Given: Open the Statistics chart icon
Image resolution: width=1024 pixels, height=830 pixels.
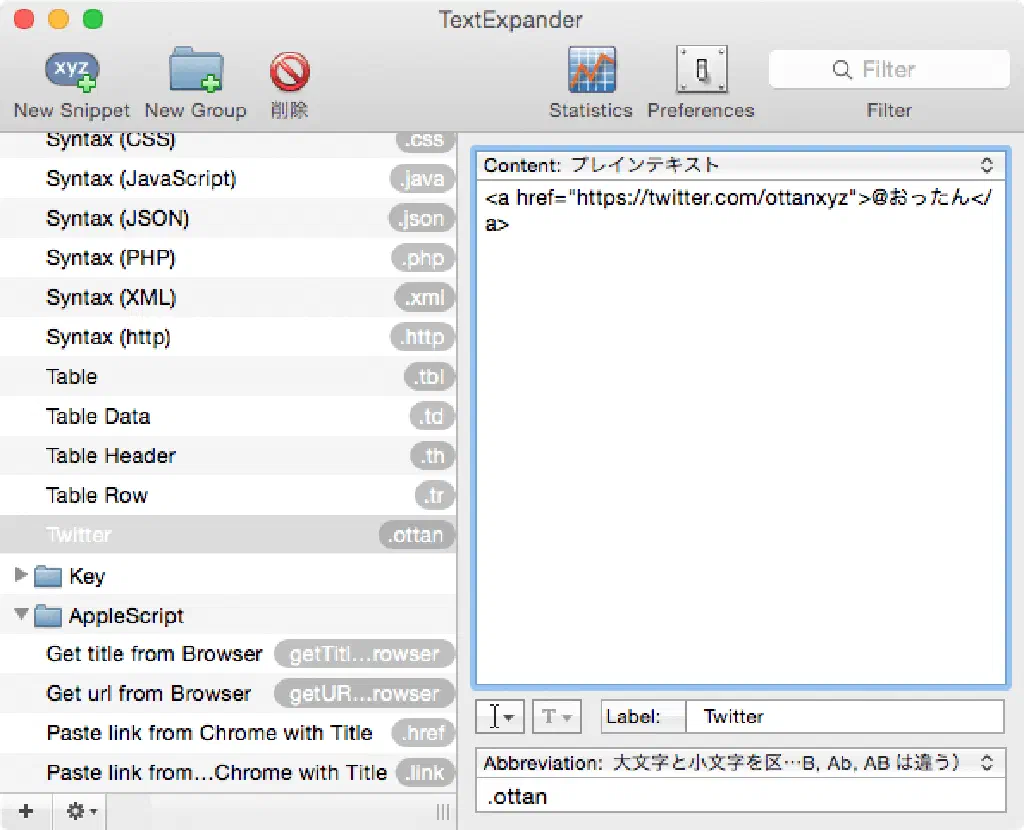Looking at the screenshot, I should (591, 72).
